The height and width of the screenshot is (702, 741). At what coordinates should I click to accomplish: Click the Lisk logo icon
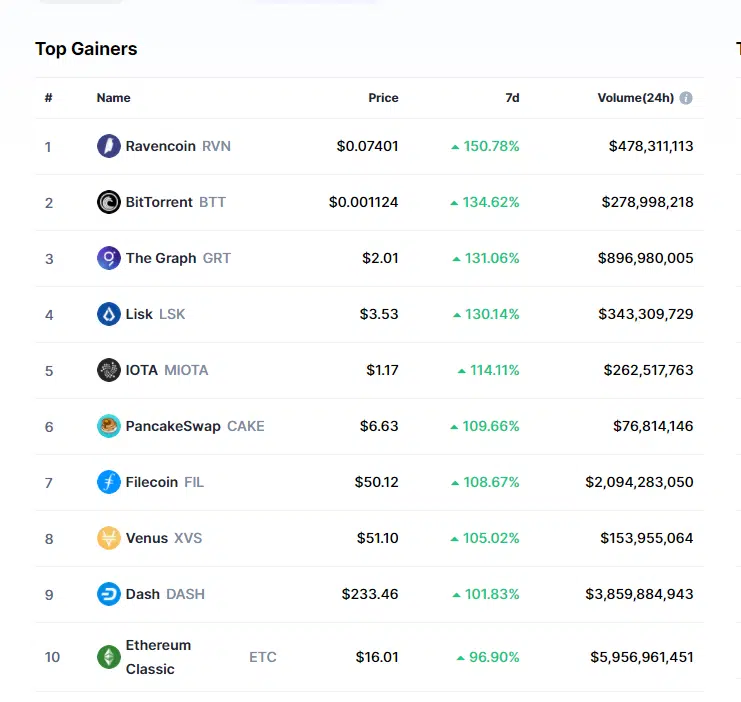click(x=108, y=314)
